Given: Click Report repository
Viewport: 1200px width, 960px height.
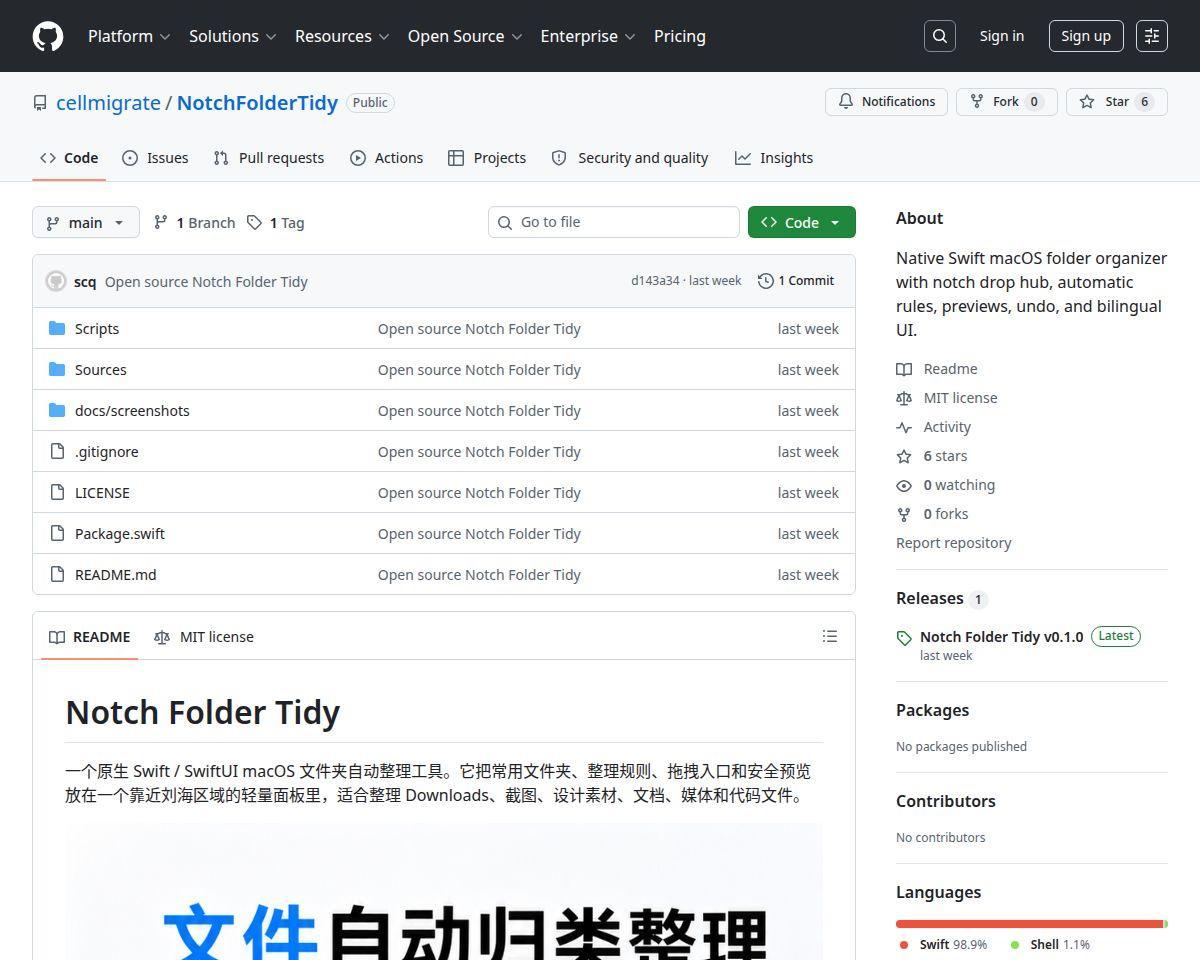Looking at the screenshot, I should (954, 543).
